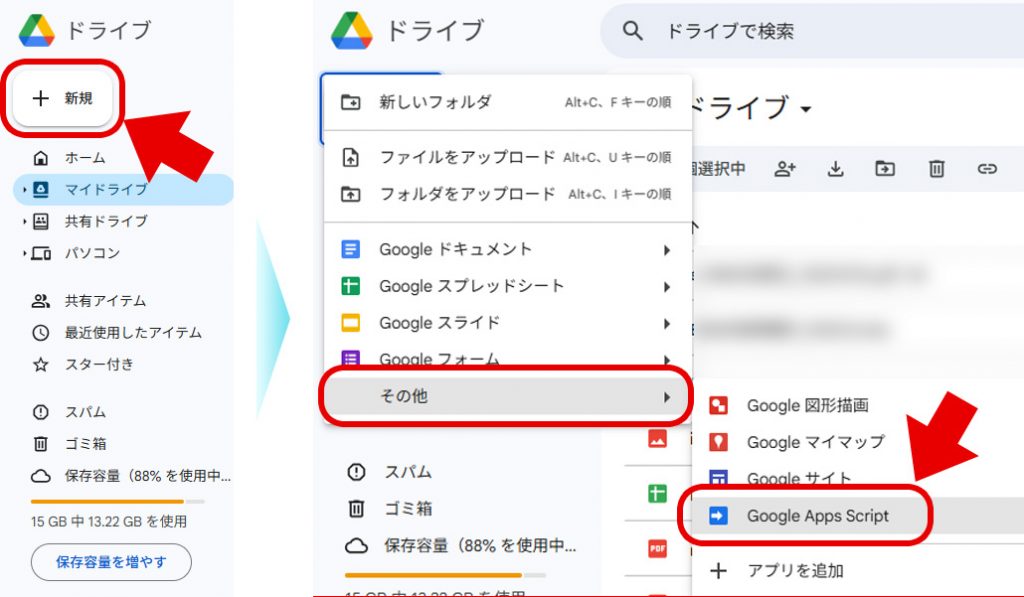Click the Drive logo in left panel

(x=37, y=30)
